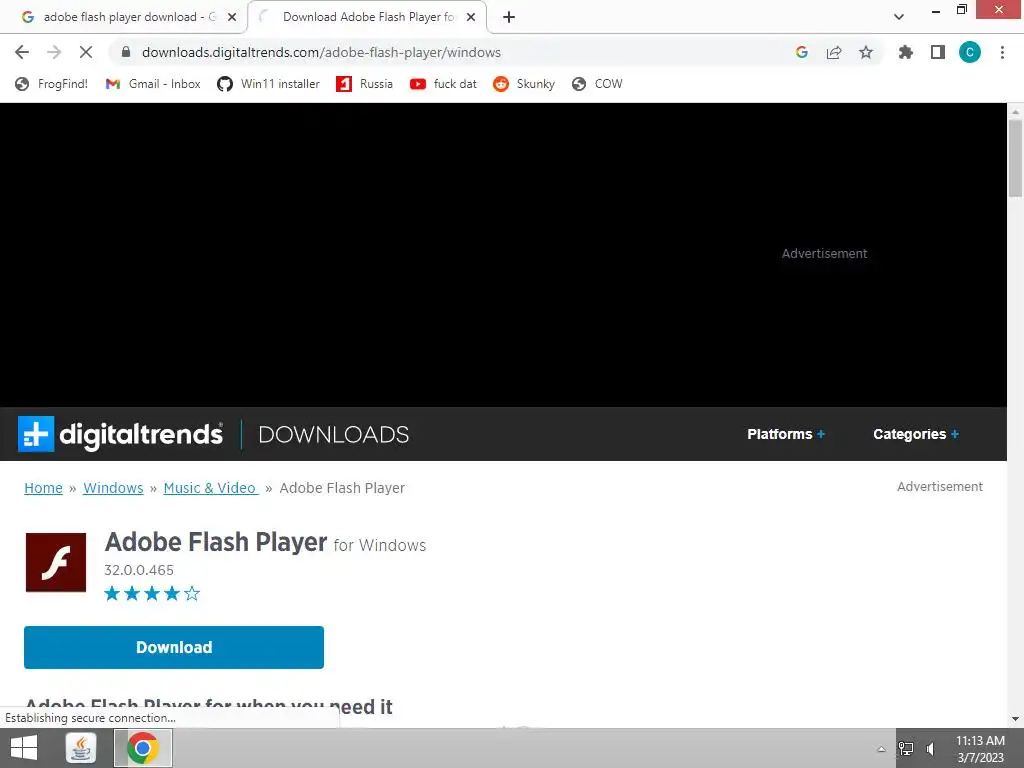Show hidden system tray icons

881,749
